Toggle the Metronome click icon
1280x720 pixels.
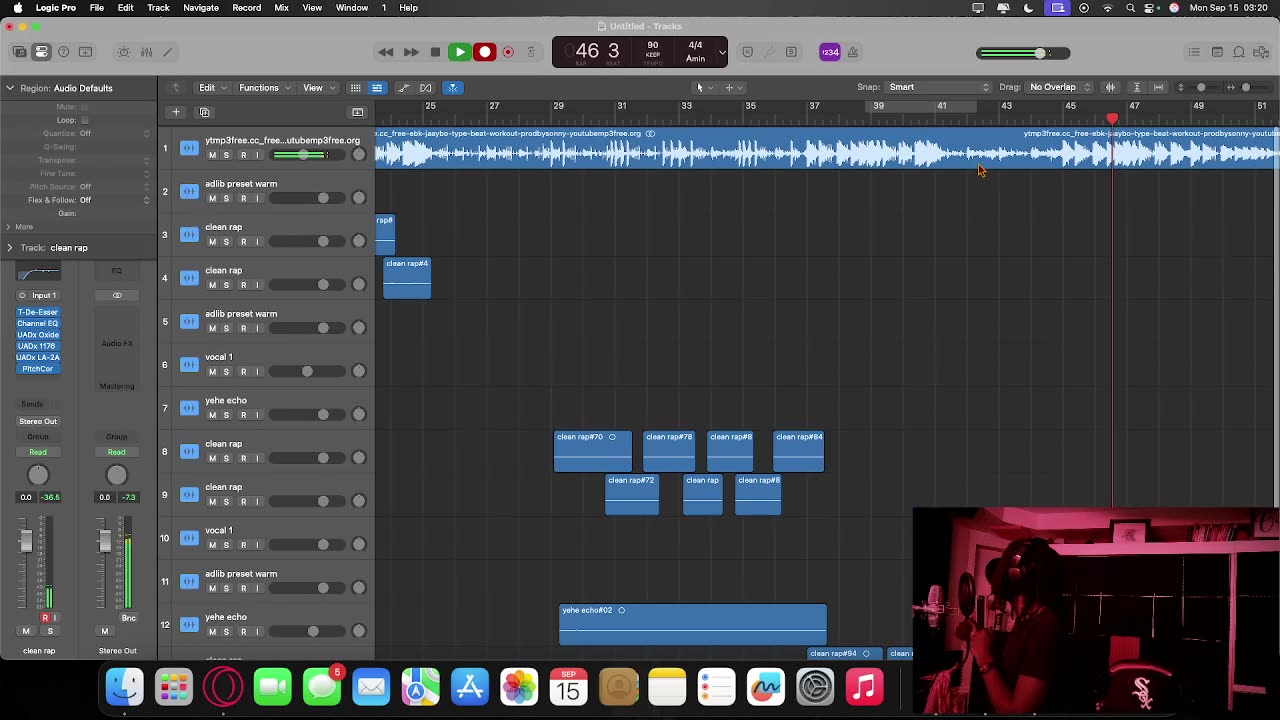(x=853, y=52)
